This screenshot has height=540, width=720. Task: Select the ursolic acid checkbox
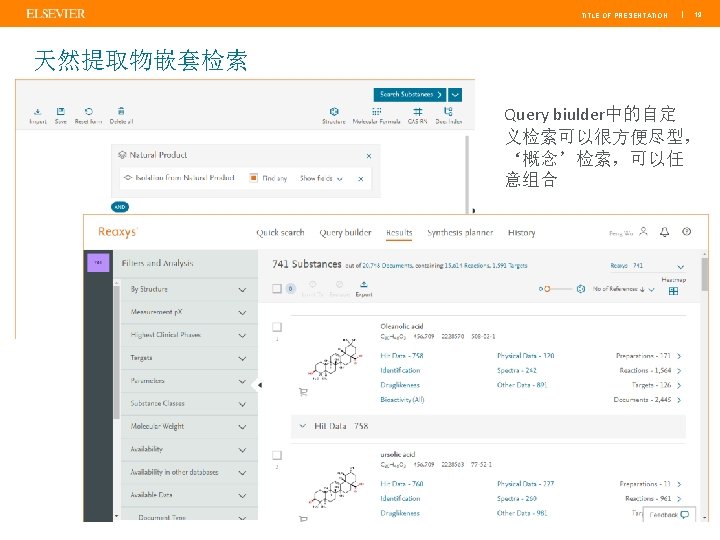(277, 455)
